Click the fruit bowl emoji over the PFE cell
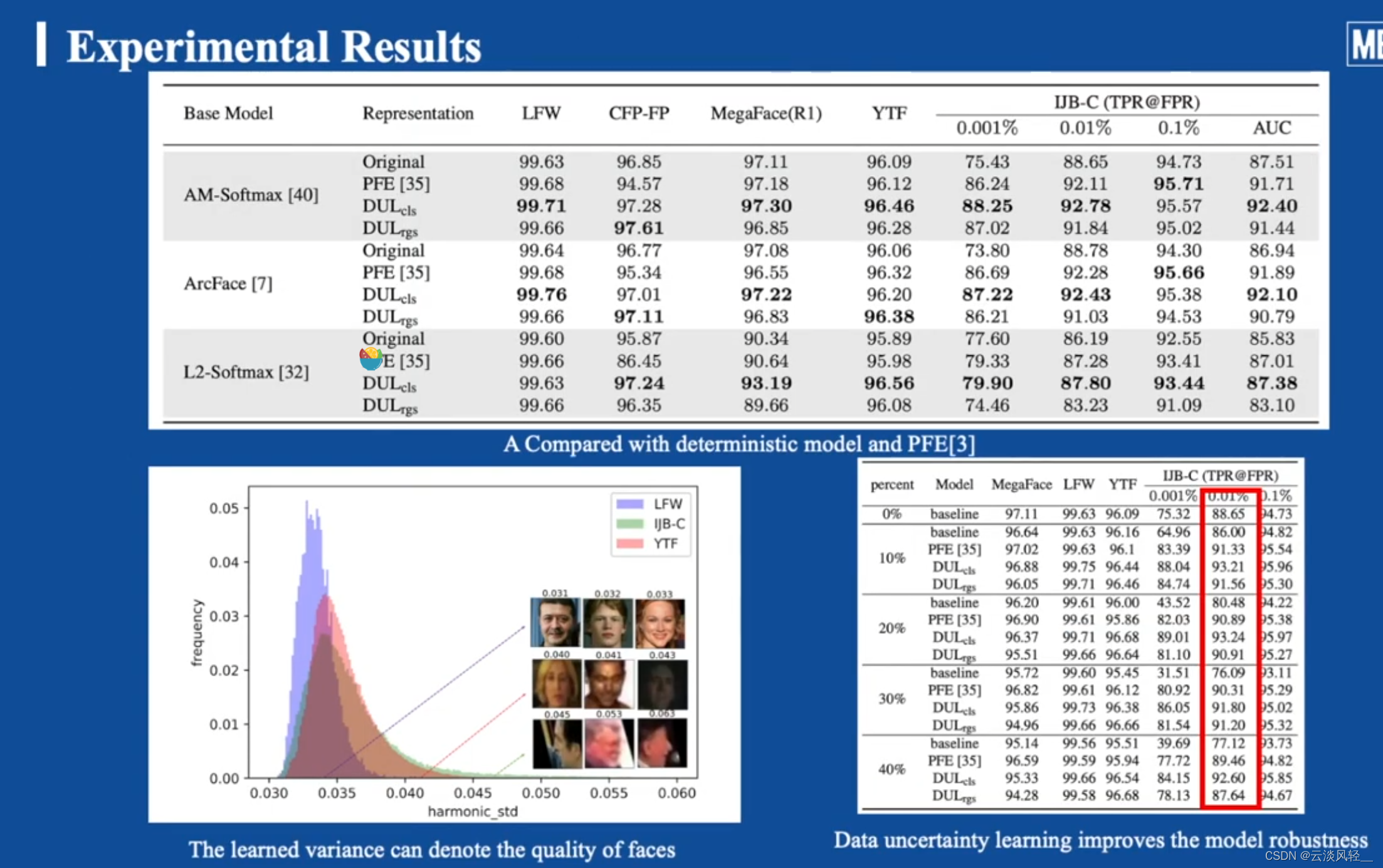The width and height of the screenshot is (1383, 868). (371, 358)
